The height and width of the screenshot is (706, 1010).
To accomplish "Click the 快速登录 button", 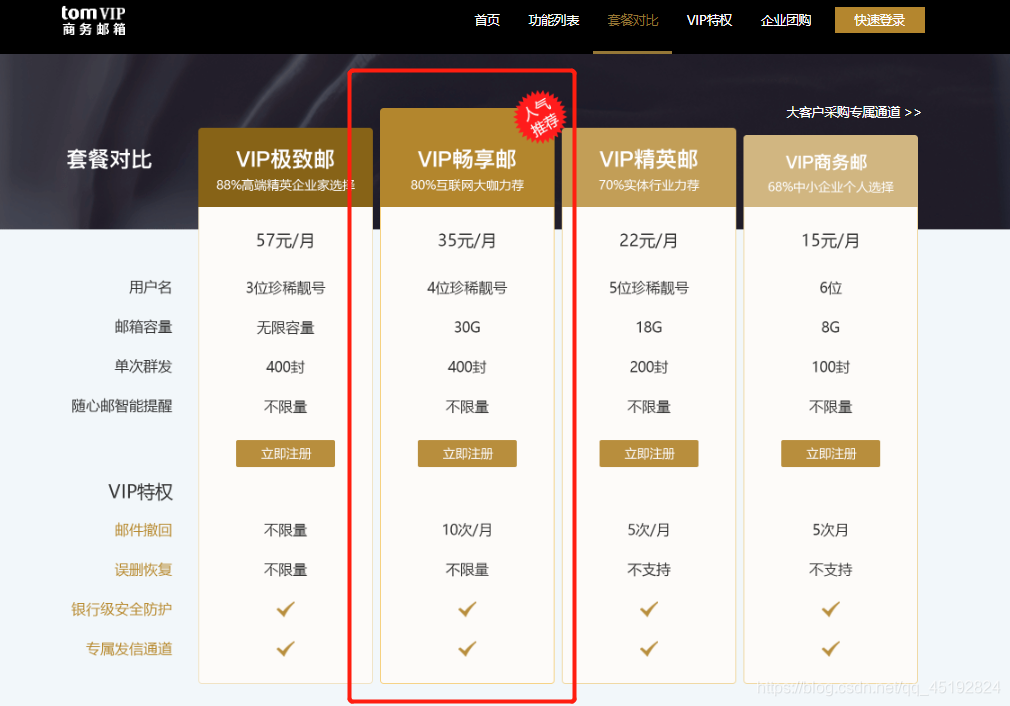I will point(880,20).
